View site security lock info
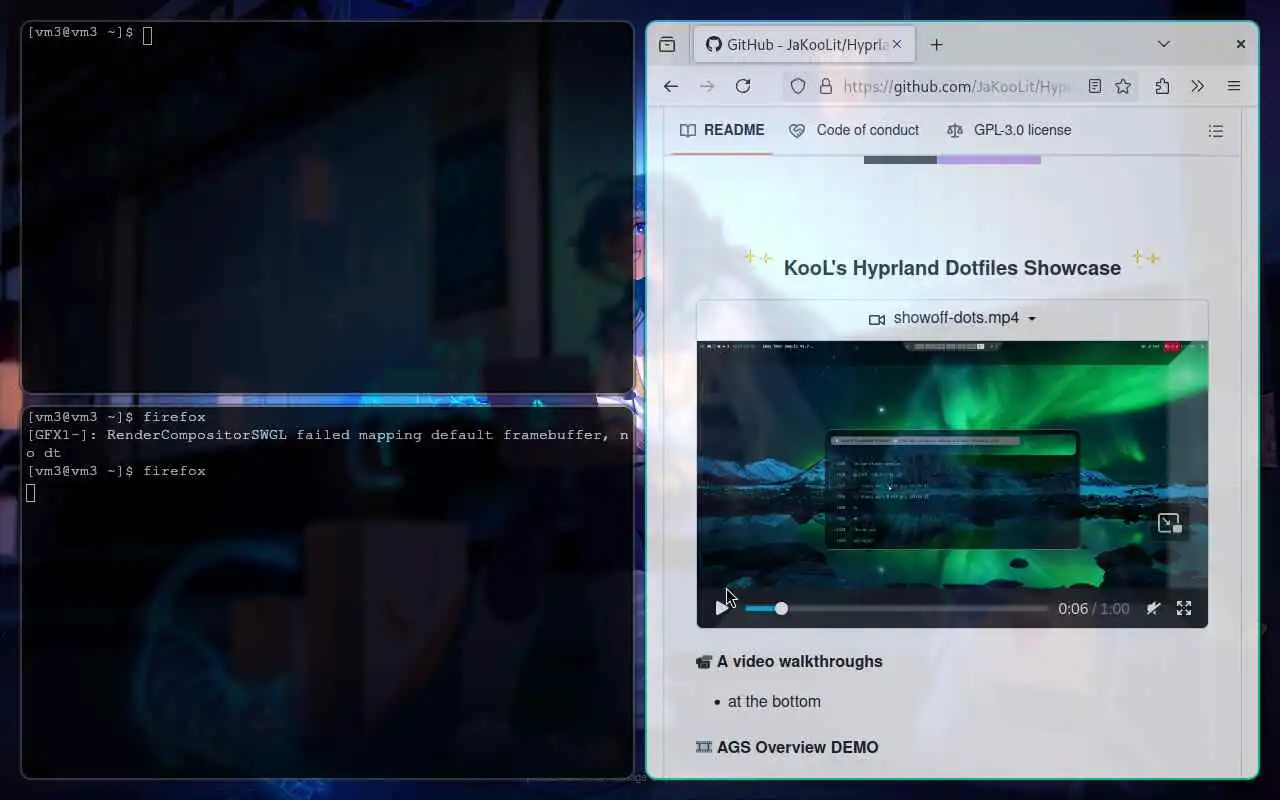This screenshot has width=1280, height=800. (826, 86)
